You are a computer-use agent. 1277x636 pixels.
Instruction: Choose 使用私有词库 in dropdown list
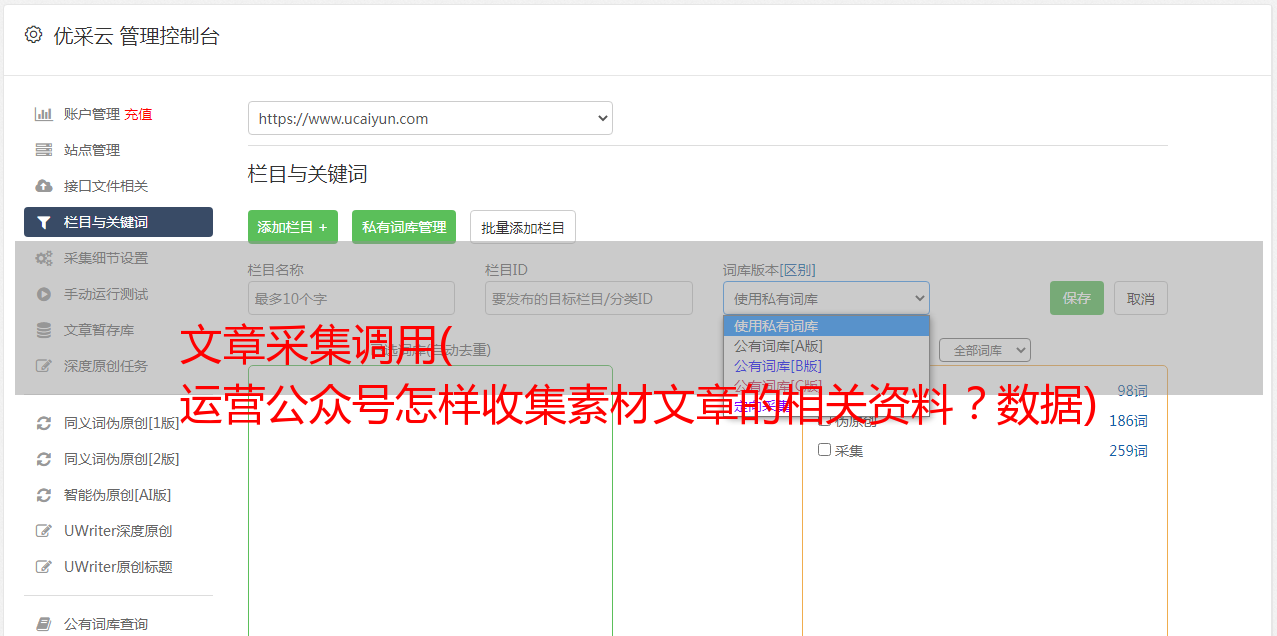[x=826, y=326]
